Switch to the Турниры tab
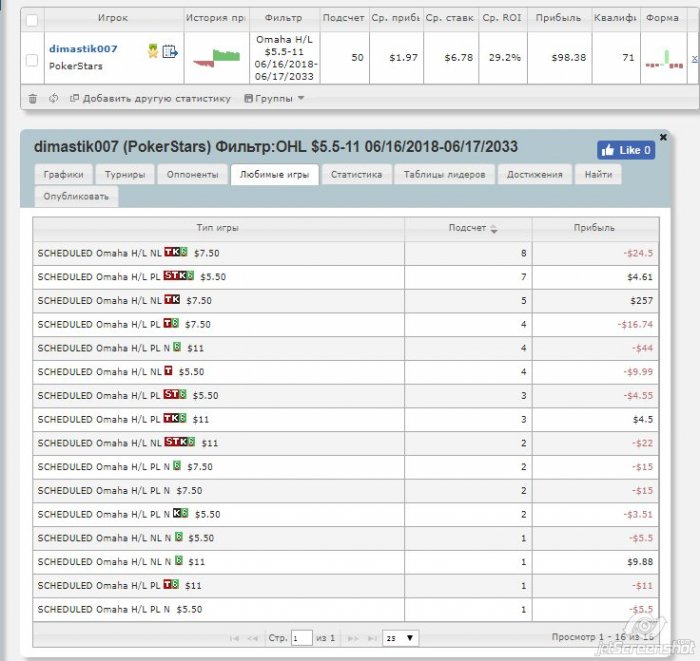This screenshot has height=661, width=700. click(x=125, y=175)
